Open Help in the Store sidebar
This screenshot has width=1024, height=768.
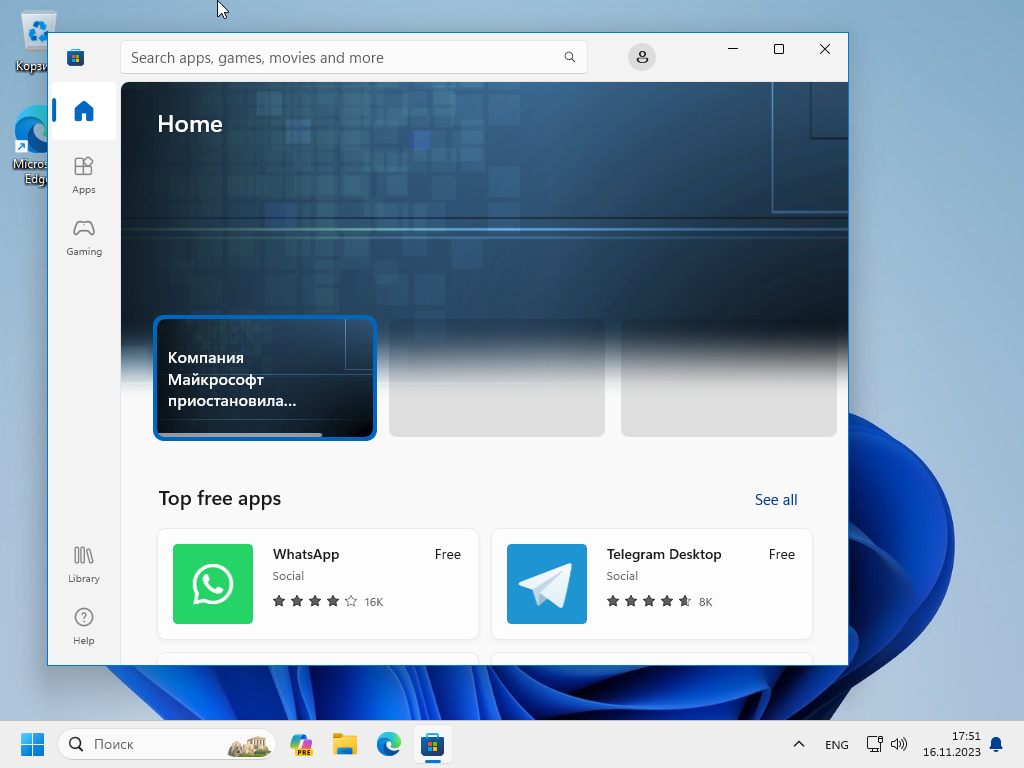pyautogui.click(x=84, y=626)
